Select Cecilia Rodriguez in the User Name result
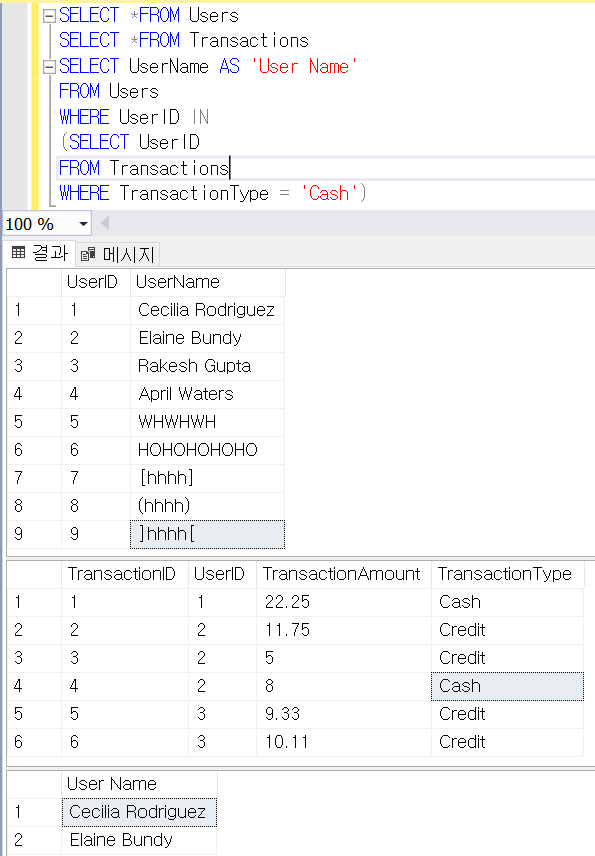The height and width of the screenshot is (856, 595). tap(139, 812)
